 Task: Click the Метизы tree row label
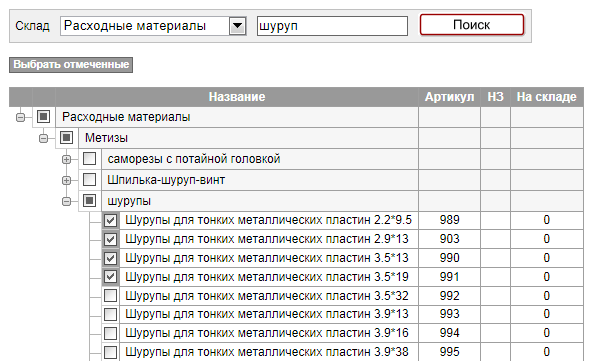point(106,138)
